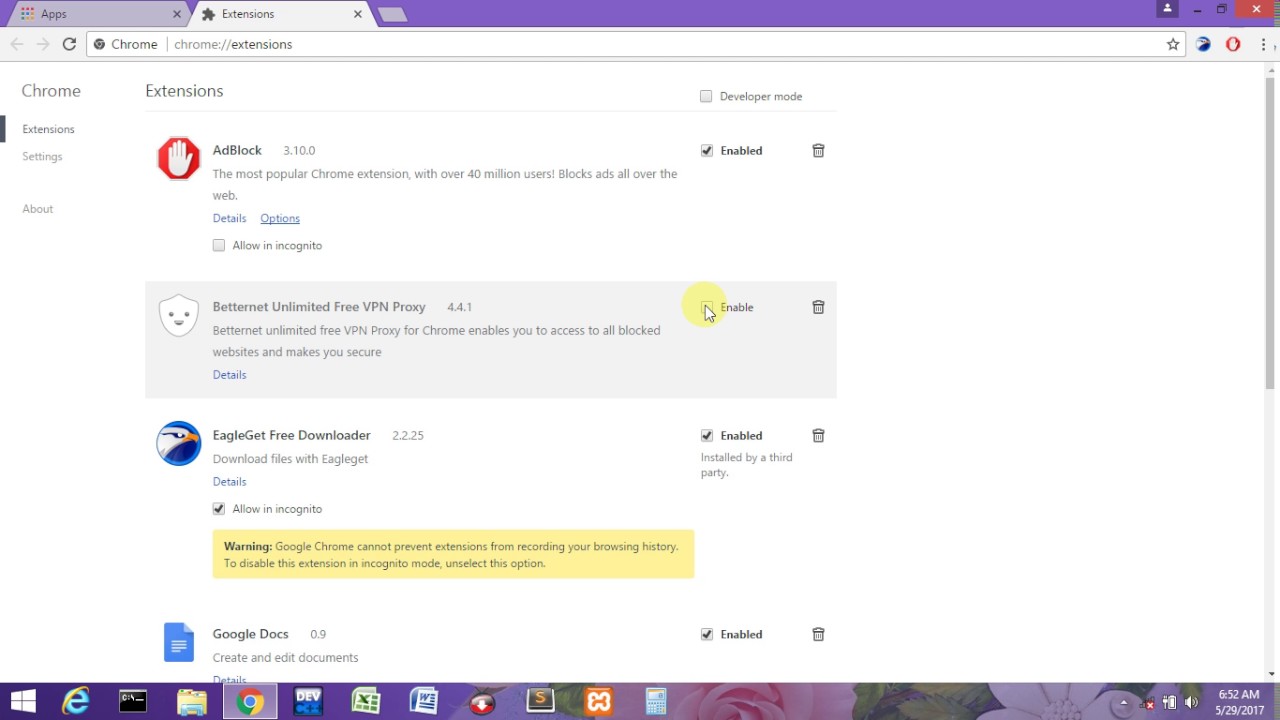Open Excel from the taskbar
The width and height of the screenshot is (1280, 720).
point(366,701)
